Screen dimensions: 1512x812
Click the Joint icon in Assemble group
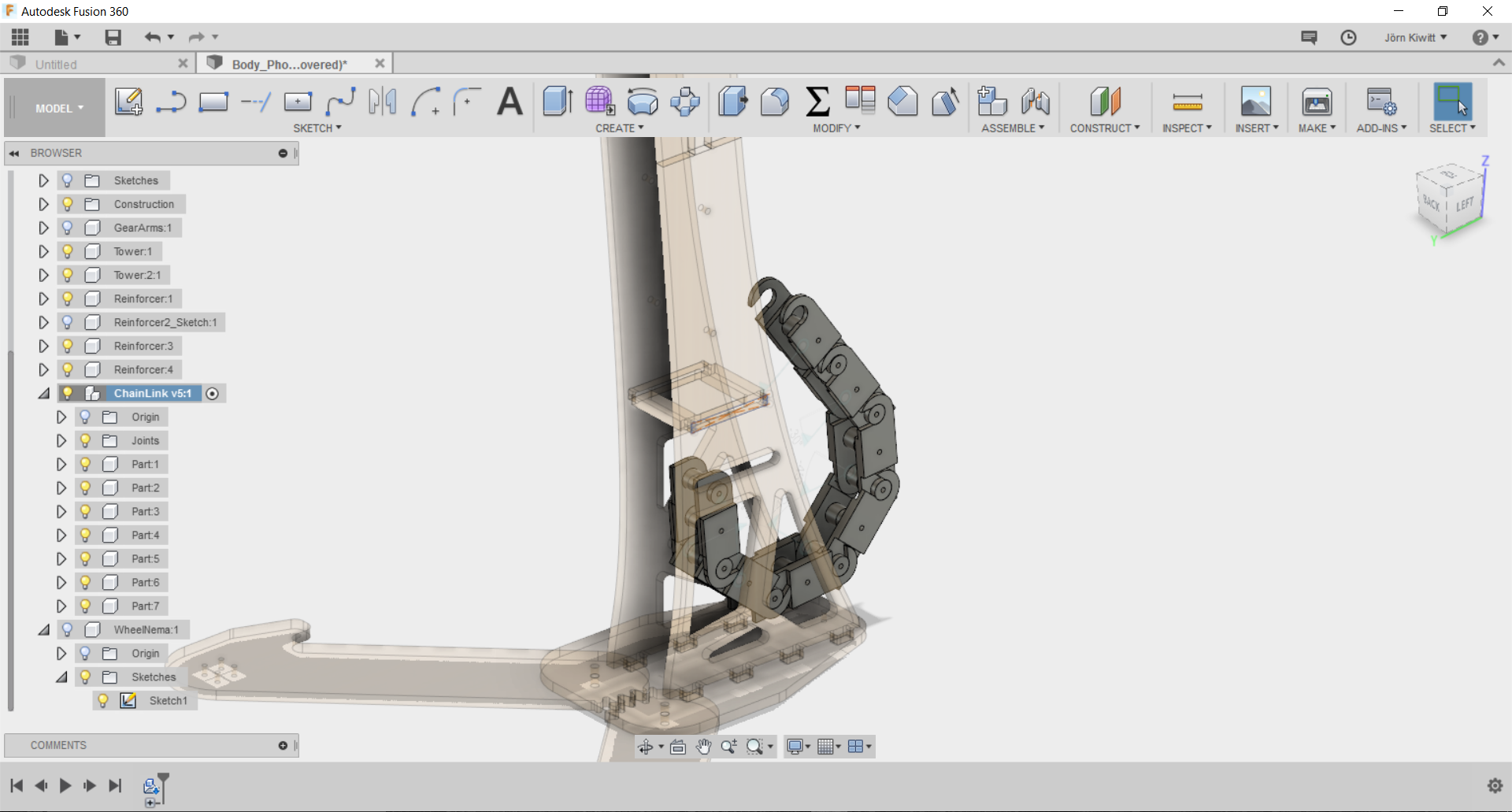[x=1035, y=102]
